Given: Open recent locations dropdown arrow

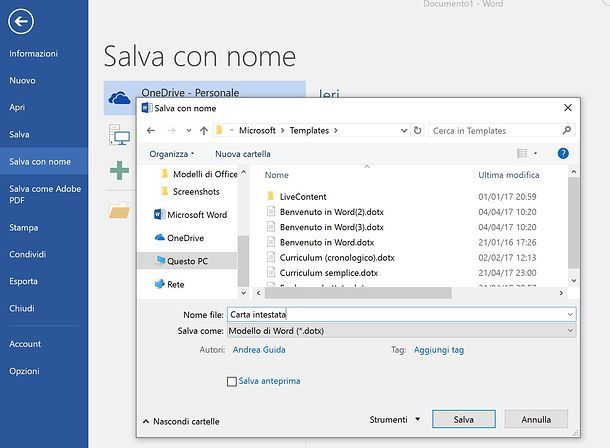Looking at the screenshot, I should click(189, 131).
